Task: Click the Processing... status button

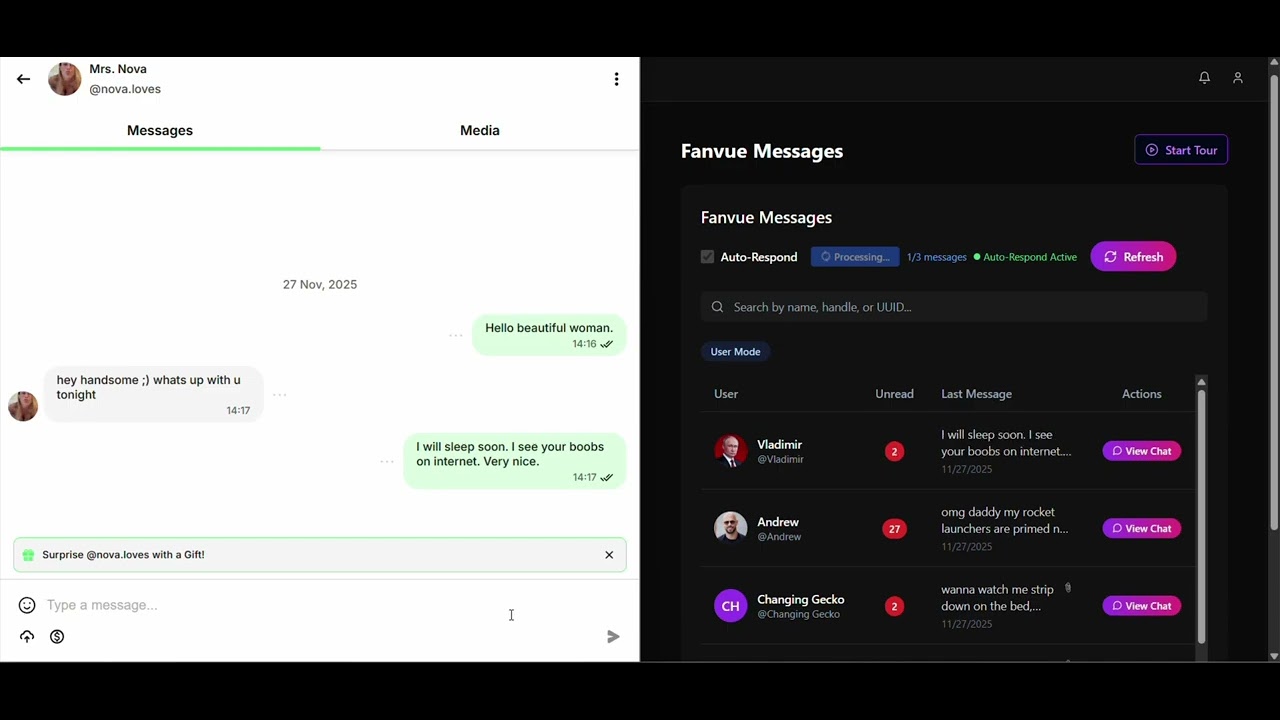Action: click(855, 257)
